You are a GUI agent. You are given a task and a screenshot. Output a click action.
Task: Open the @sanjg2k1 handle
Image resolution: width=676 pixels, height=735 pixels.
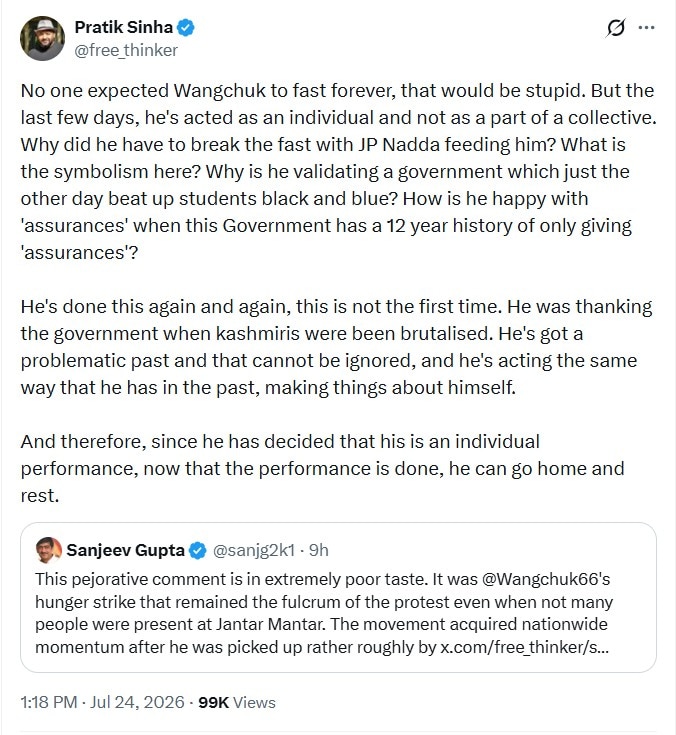coord(254,550)
